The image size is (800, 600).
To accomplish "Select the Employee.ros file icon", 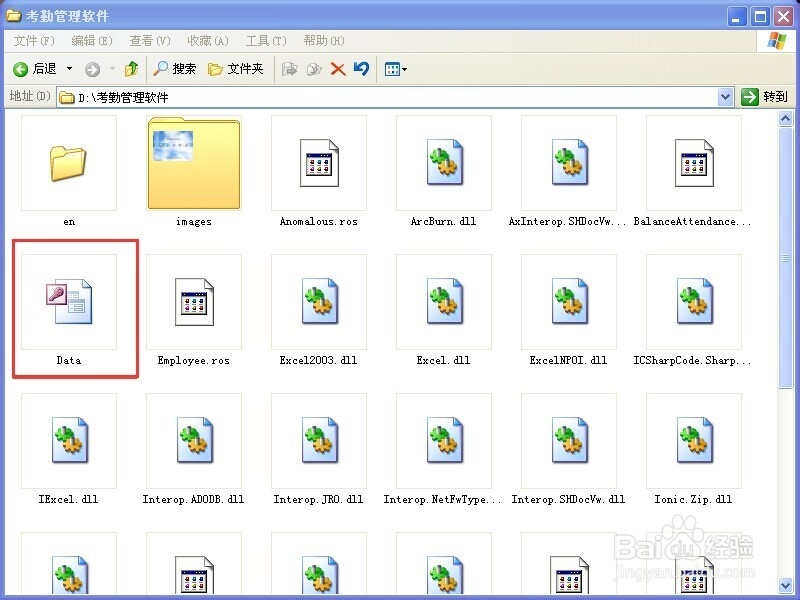I will point(194,302).
